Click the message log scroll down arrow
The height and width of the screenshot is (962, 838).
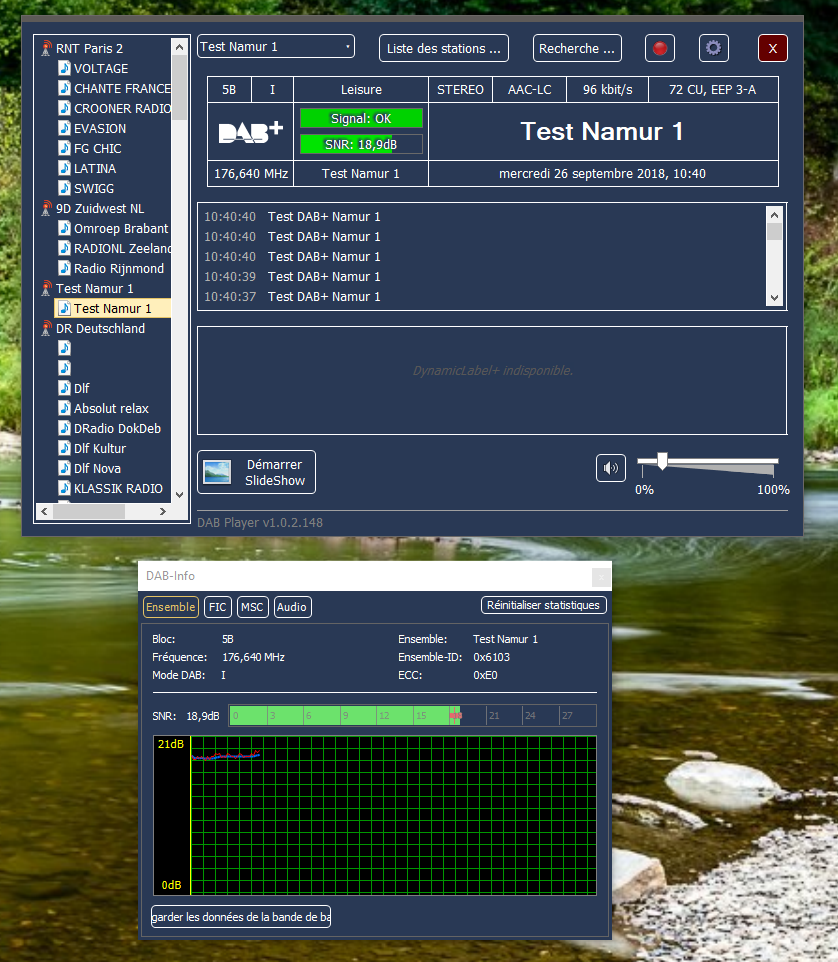point(774,298)
